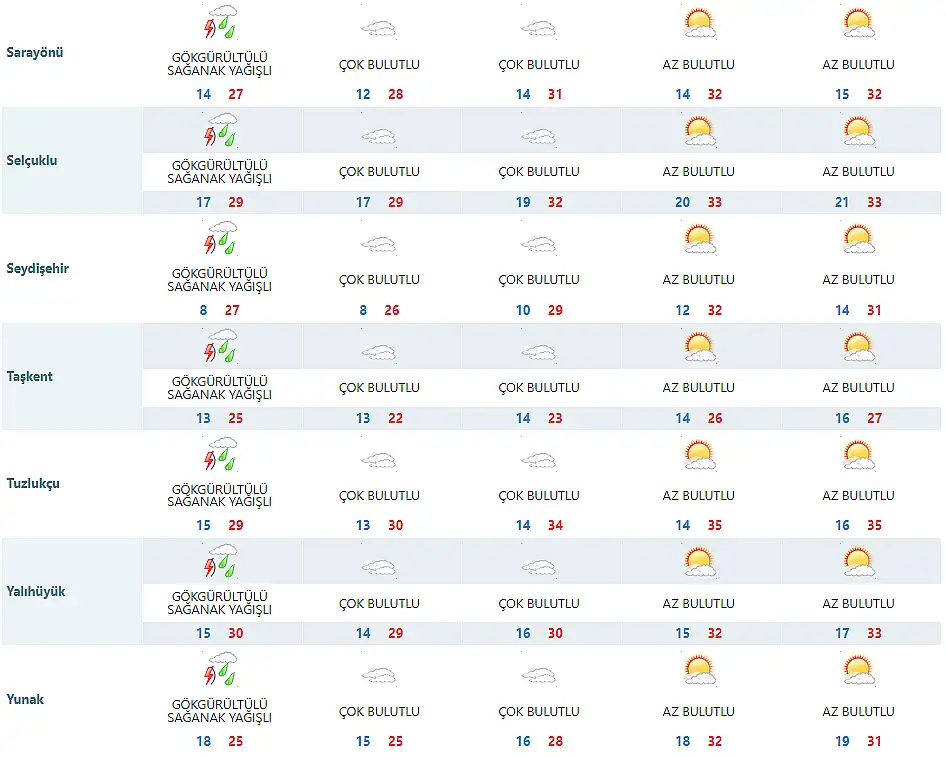The height and width of the screenshot is (757, 946).
Task: Select Yunak's overcast cloud icon above 16 / 28
Action: [x=539, y=676]
